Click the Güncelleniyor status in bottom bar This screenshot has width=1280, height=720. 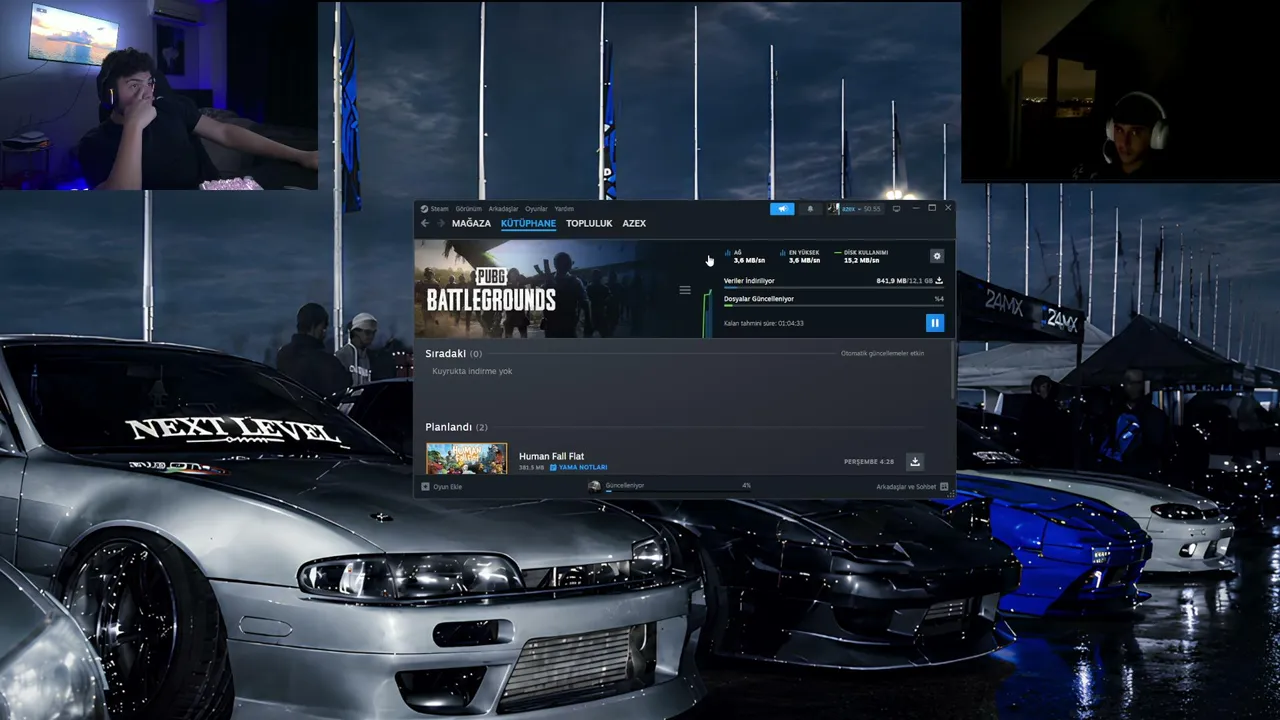pos(624,485)
